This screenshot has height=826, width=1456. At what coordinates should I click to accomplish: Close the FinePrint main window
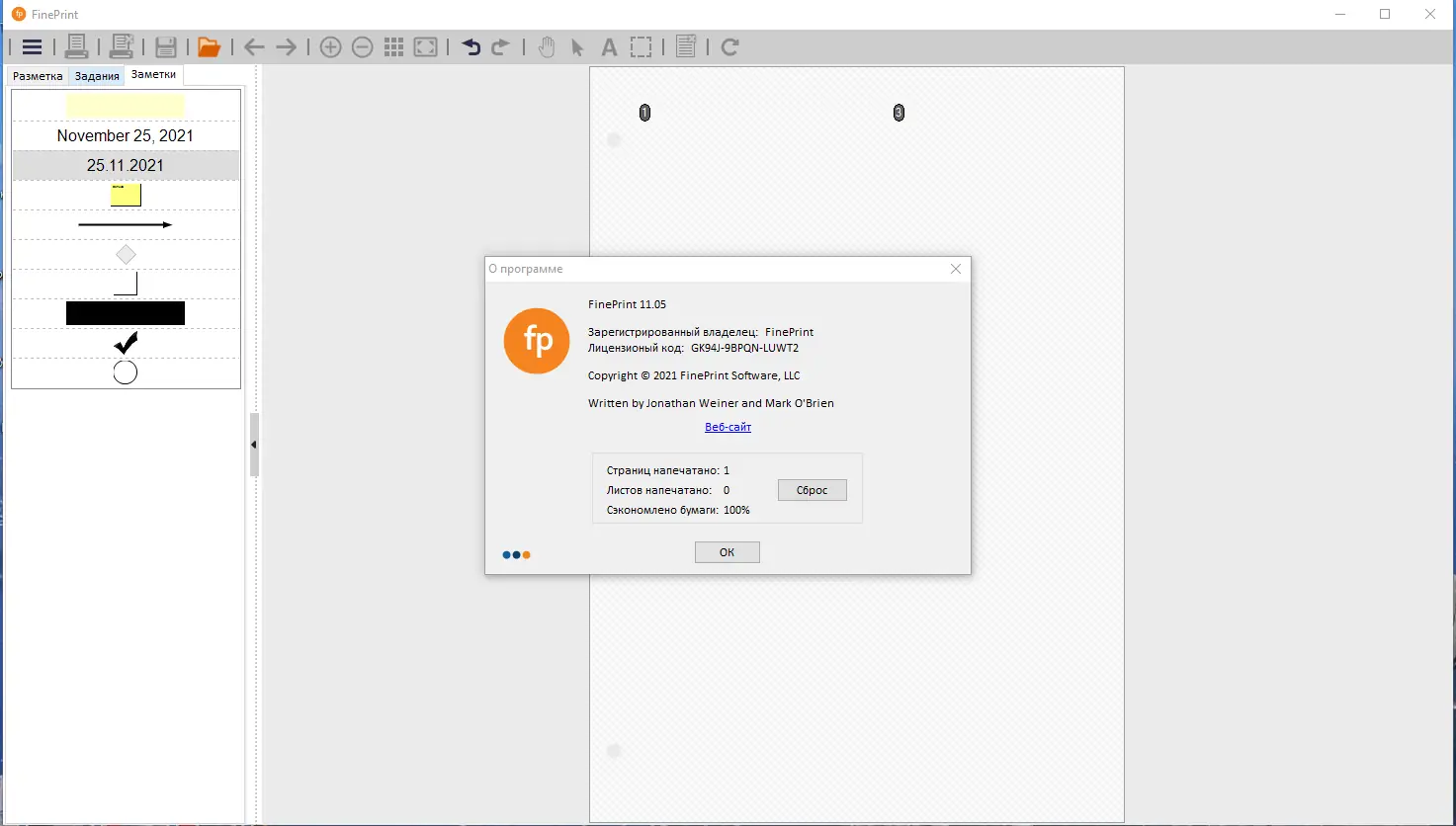click(1430, 14)
